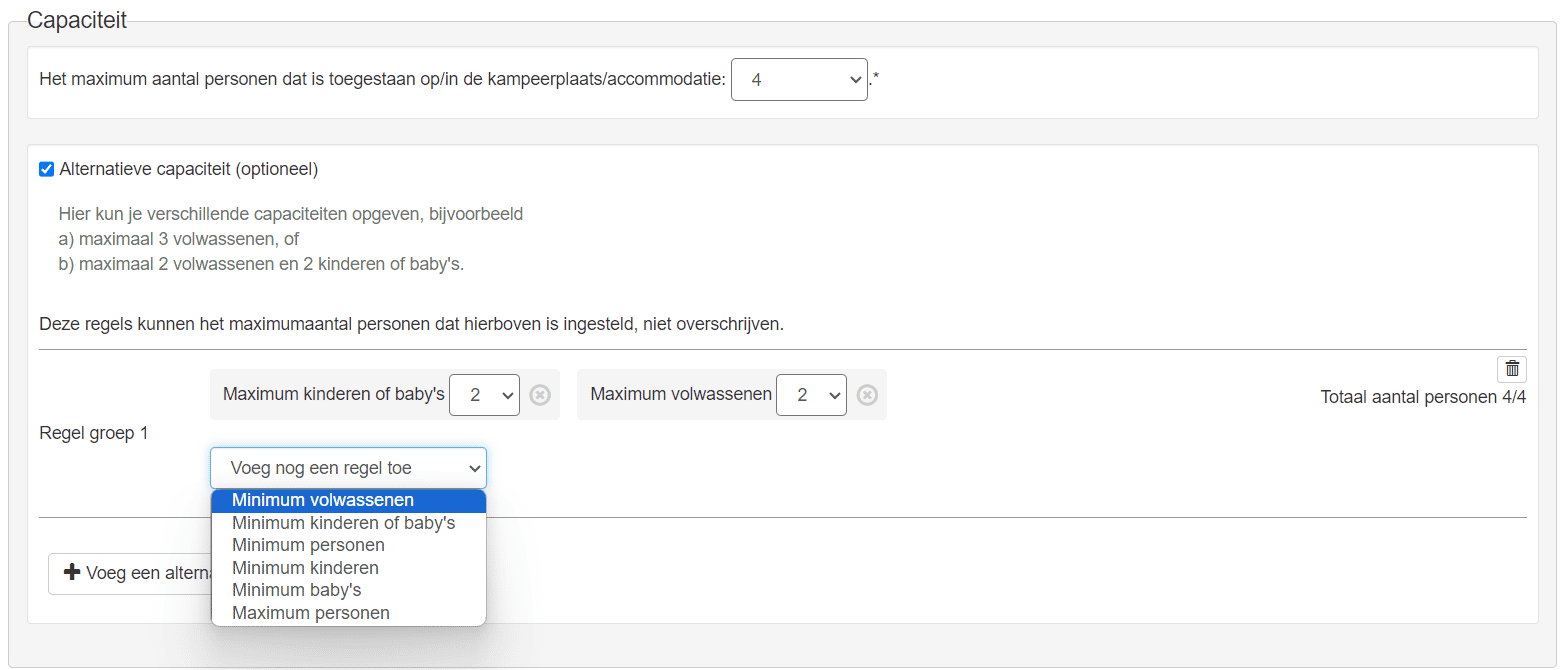Open the Maximum kinderen of baby's value dropdown
Image resolution: width=1567 pixels, height=670 pixels.
(484, 395)
